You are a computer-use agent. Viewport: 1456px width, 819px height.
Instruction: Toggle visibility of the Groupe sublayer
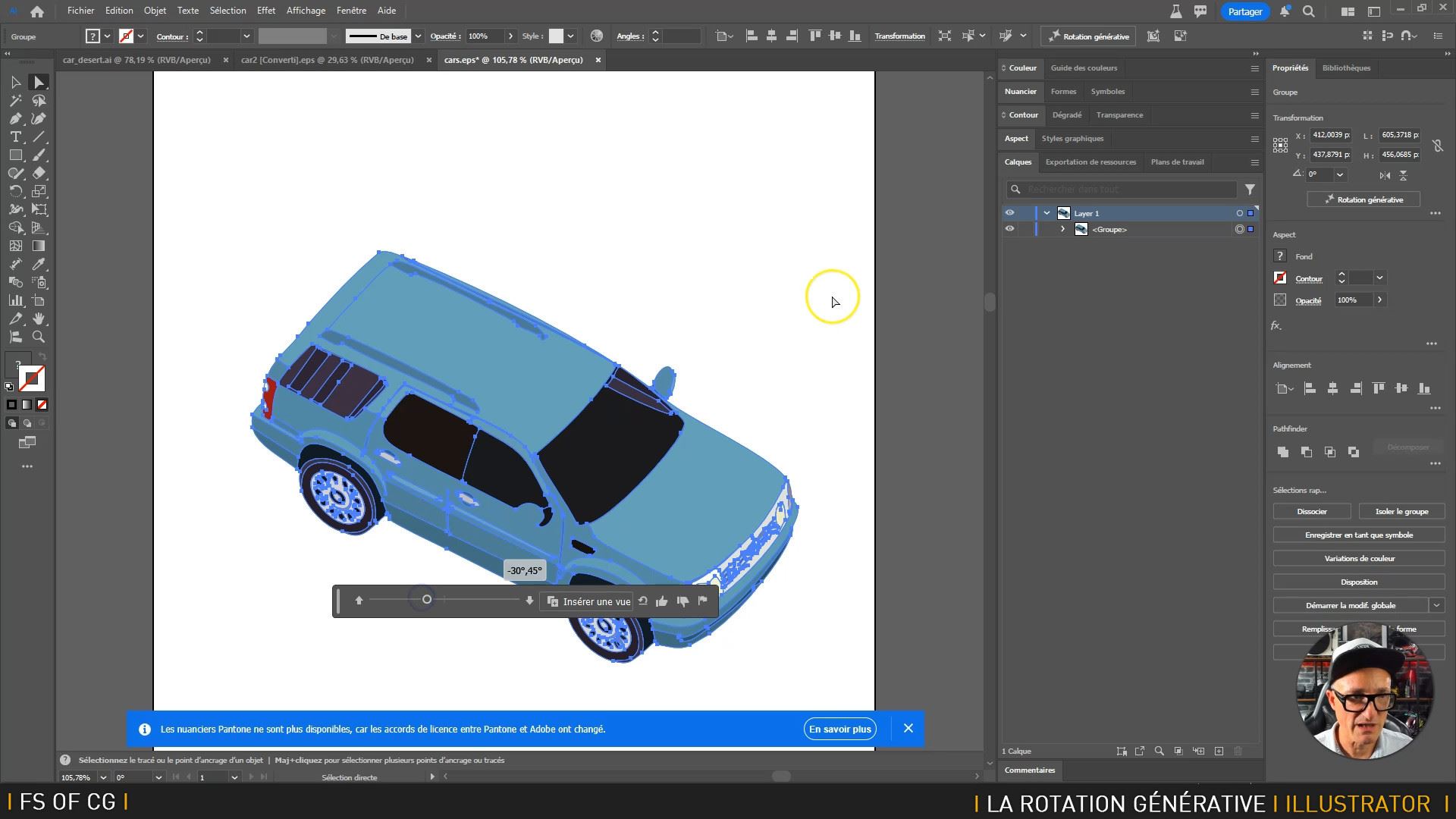pos(1009,229)
